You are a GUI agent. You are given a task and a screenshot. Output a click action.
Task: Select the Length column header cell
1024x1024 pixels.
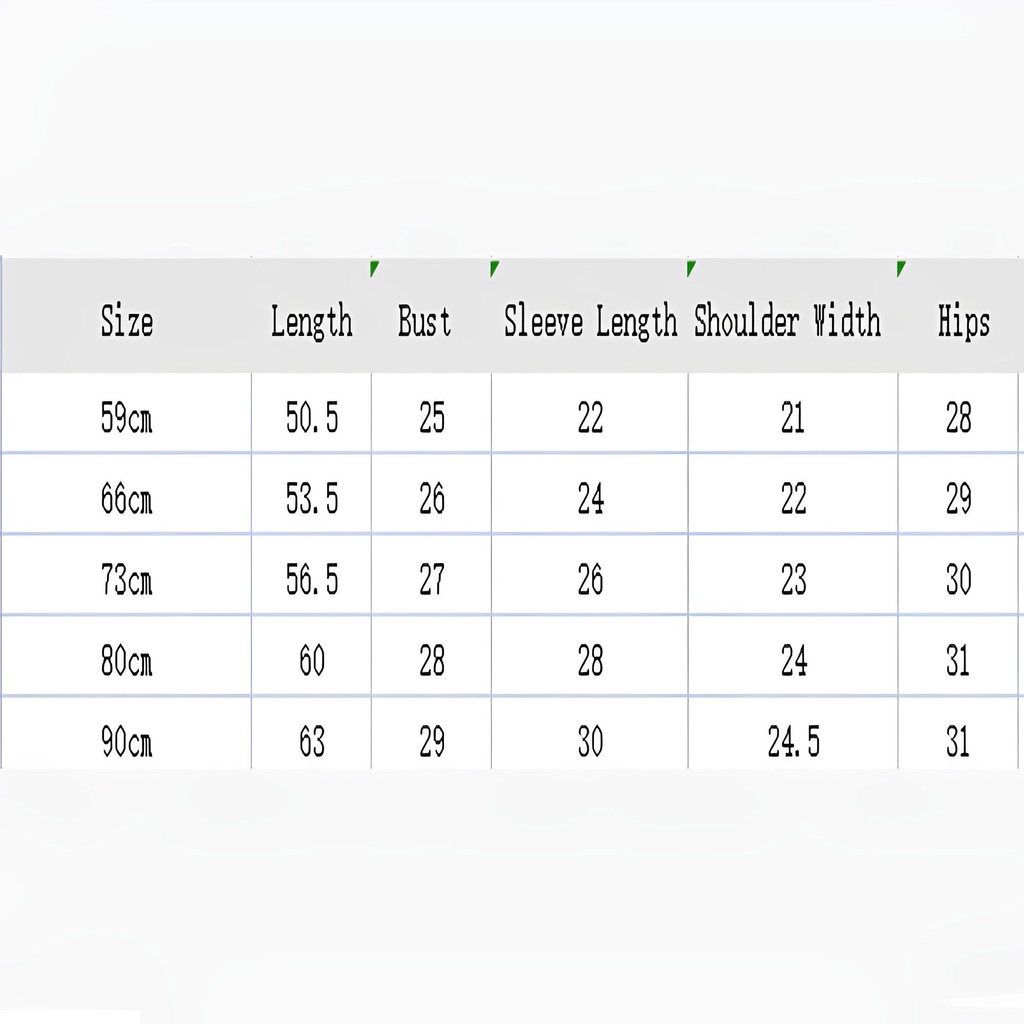tap(311, 322)
